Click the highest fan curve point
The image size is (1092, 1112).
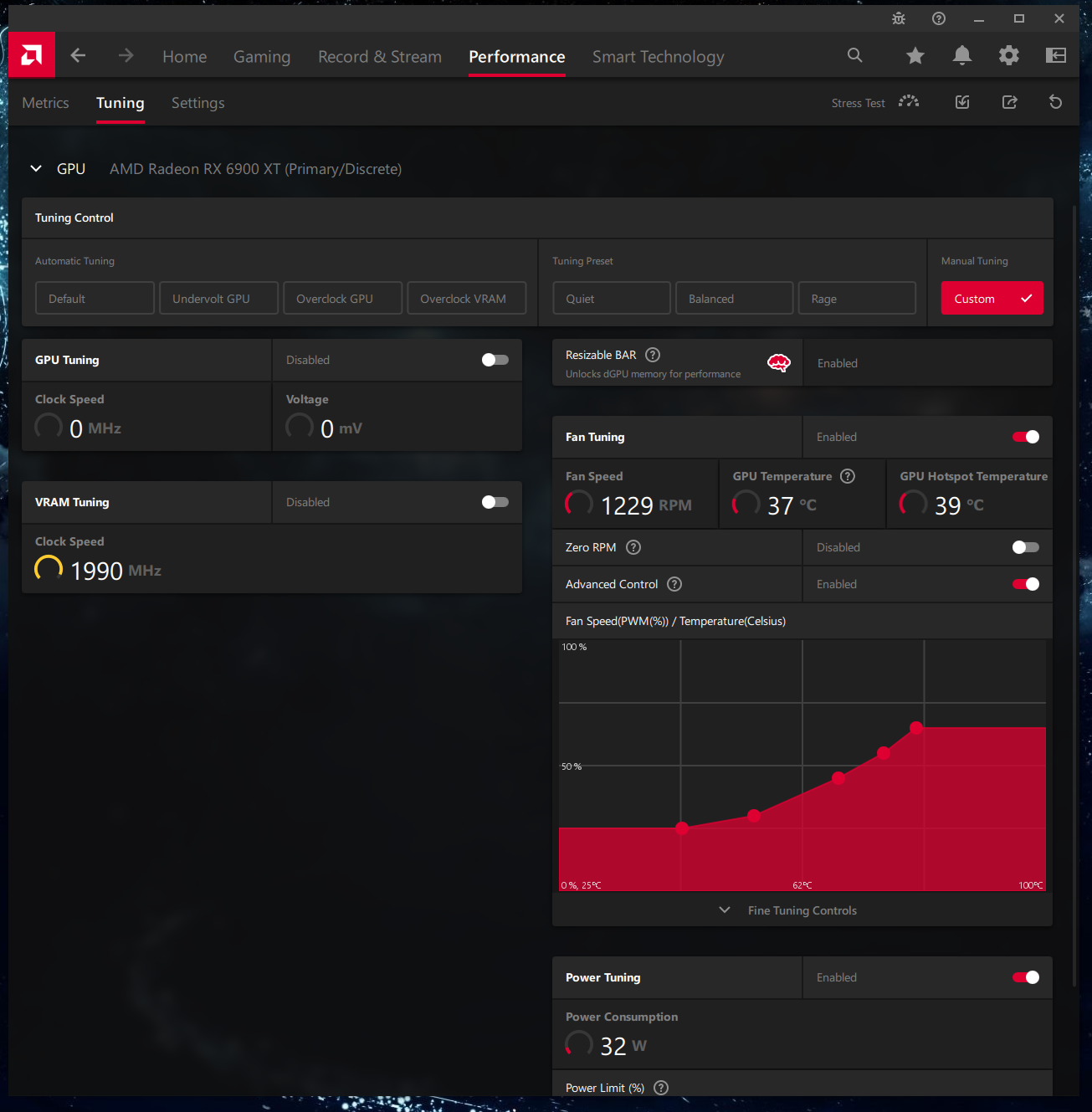(916, 728)
